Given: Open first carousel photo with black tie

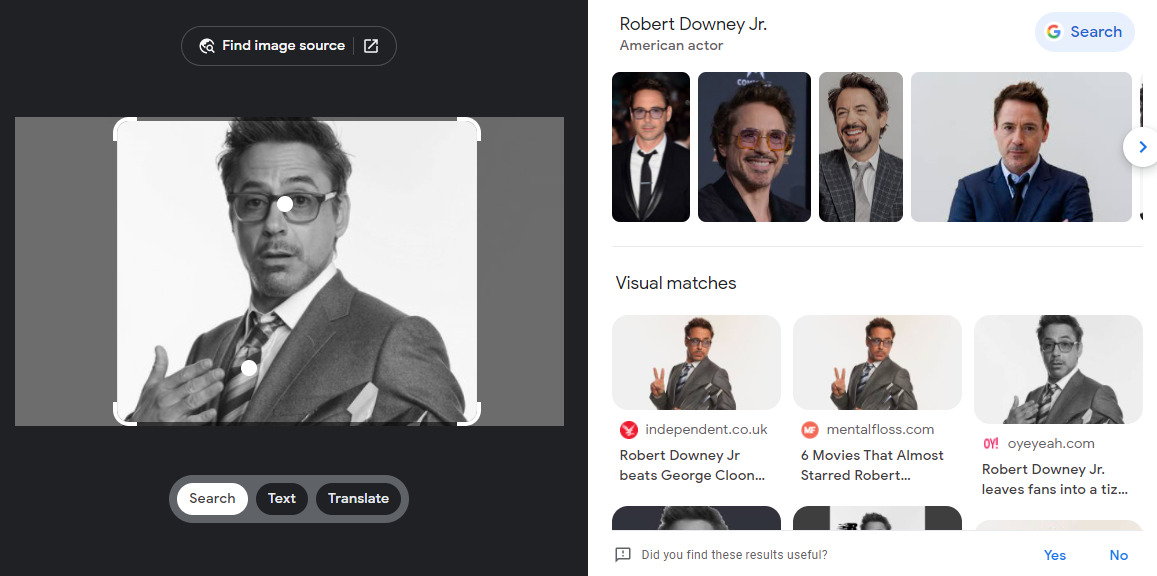Looking at the screenshot, I should coord(651,147).
